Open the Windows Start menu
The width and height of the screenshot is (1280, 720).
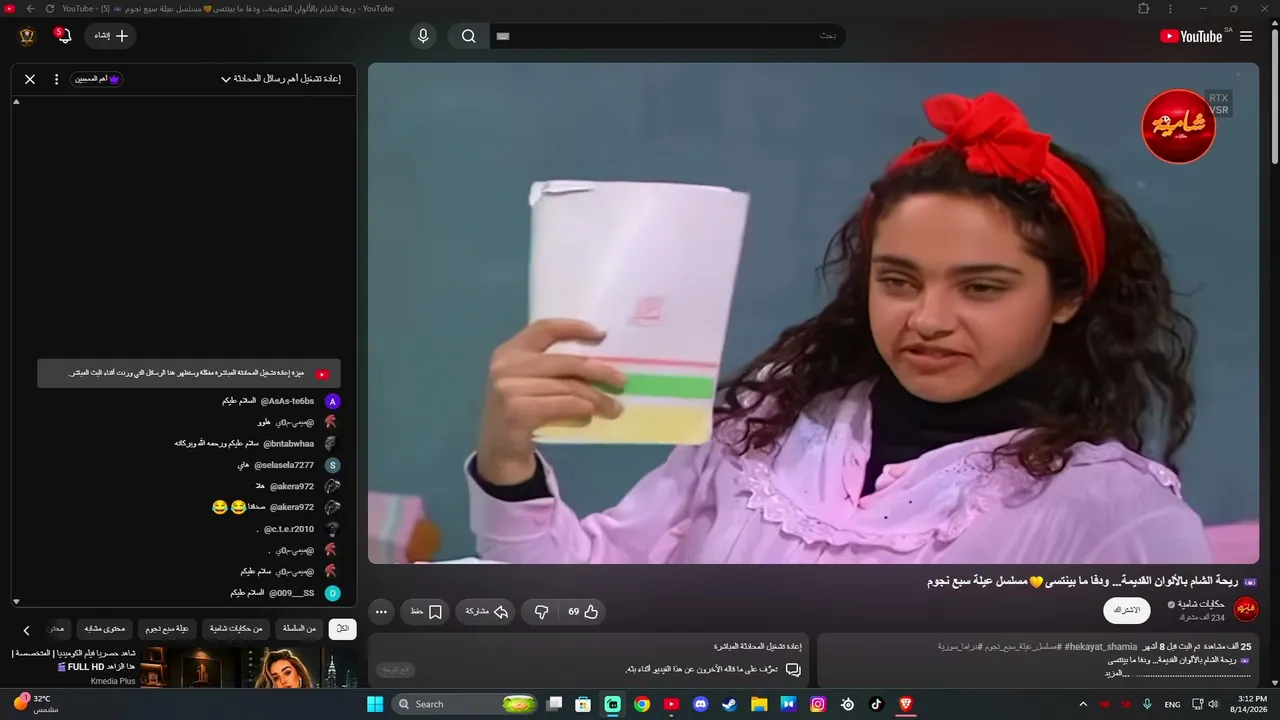[375, 704]
